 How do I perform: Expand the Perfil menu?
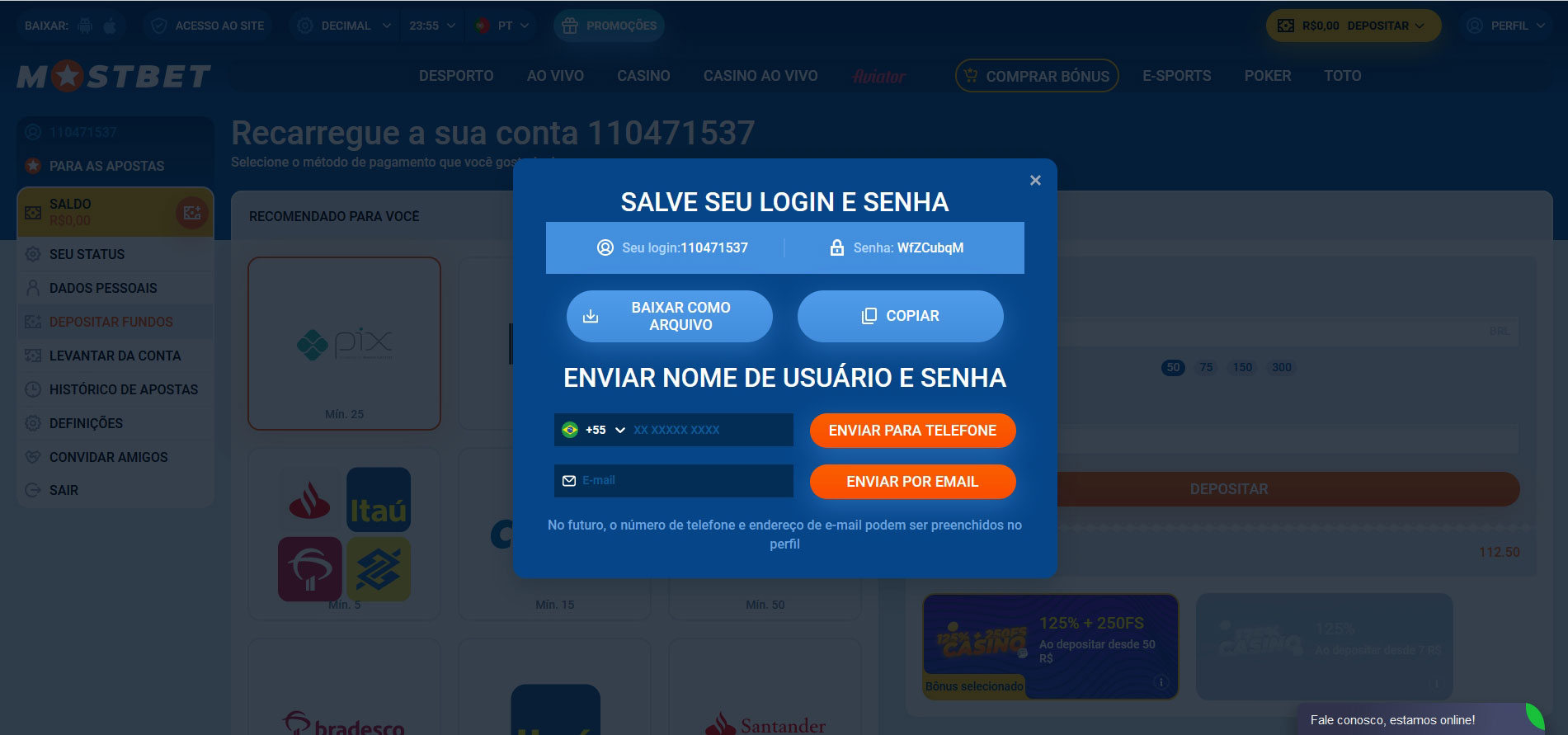(x=1506, y=26)
